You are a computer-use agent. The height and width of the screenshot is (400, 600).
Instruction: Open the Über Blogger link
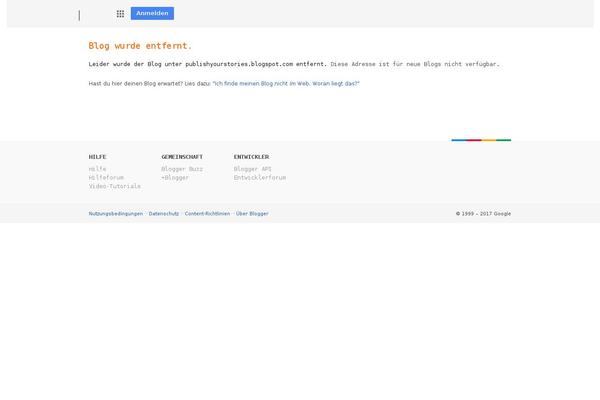click(x=252, y=213)
